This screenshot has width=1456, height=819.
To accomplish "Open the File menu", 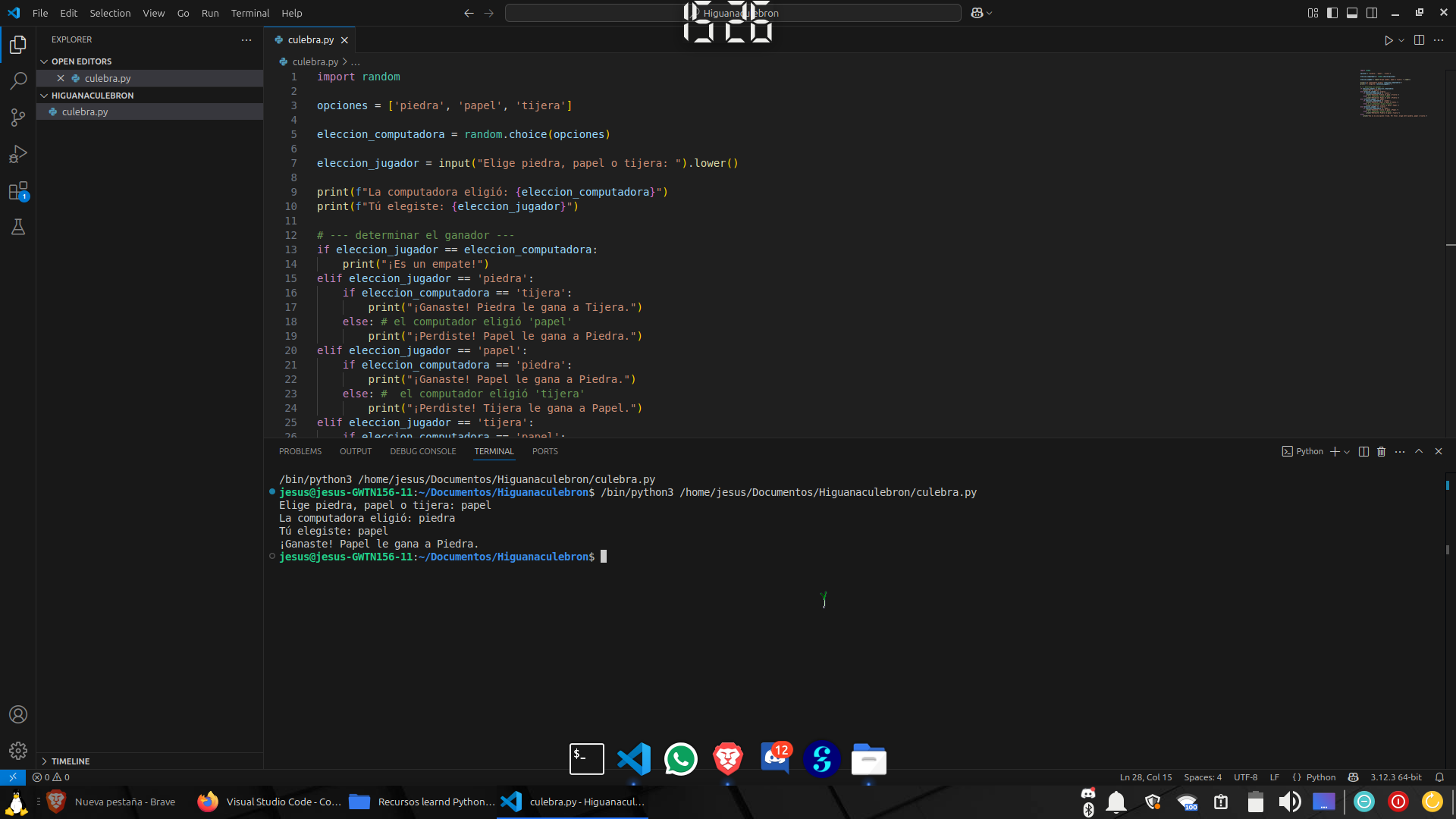I will pos(40,13).
